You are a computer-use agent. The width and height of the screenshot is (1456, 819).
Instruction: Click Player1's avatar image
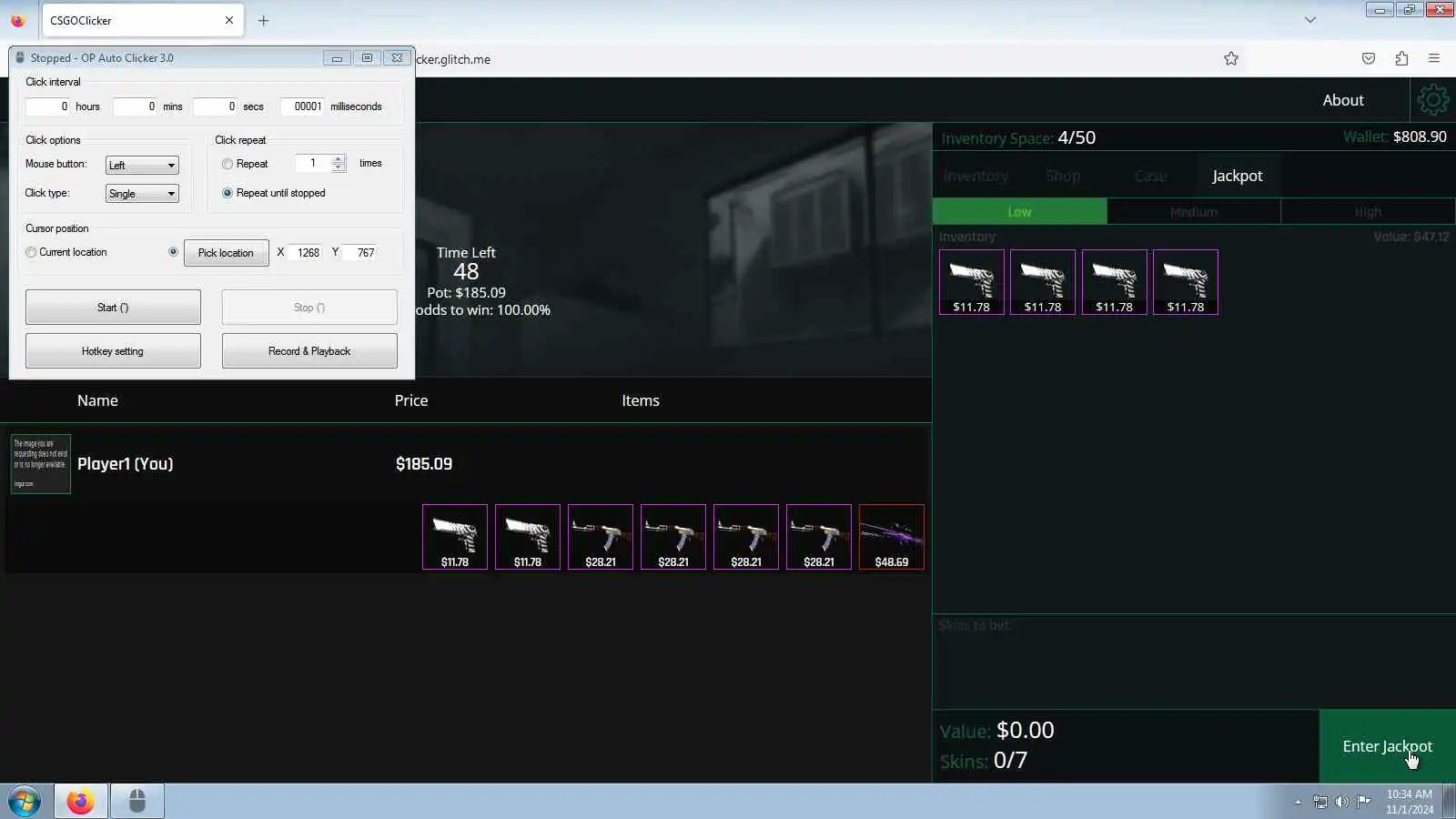click(x=41, y=464)
